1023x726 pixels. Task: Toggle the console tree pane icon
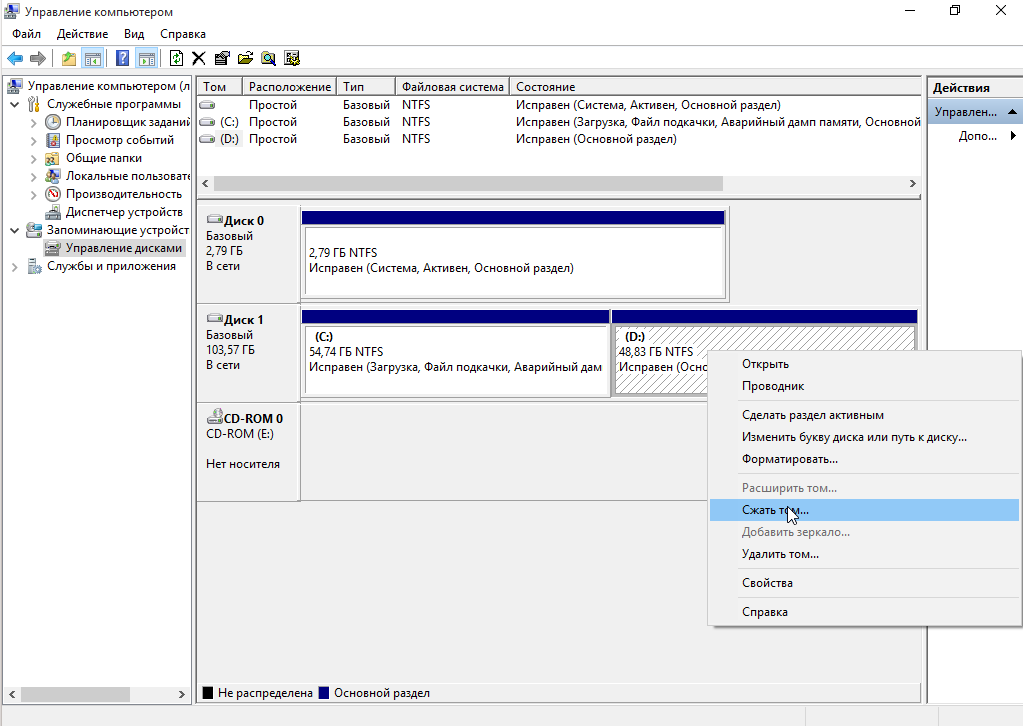point(93,58)
